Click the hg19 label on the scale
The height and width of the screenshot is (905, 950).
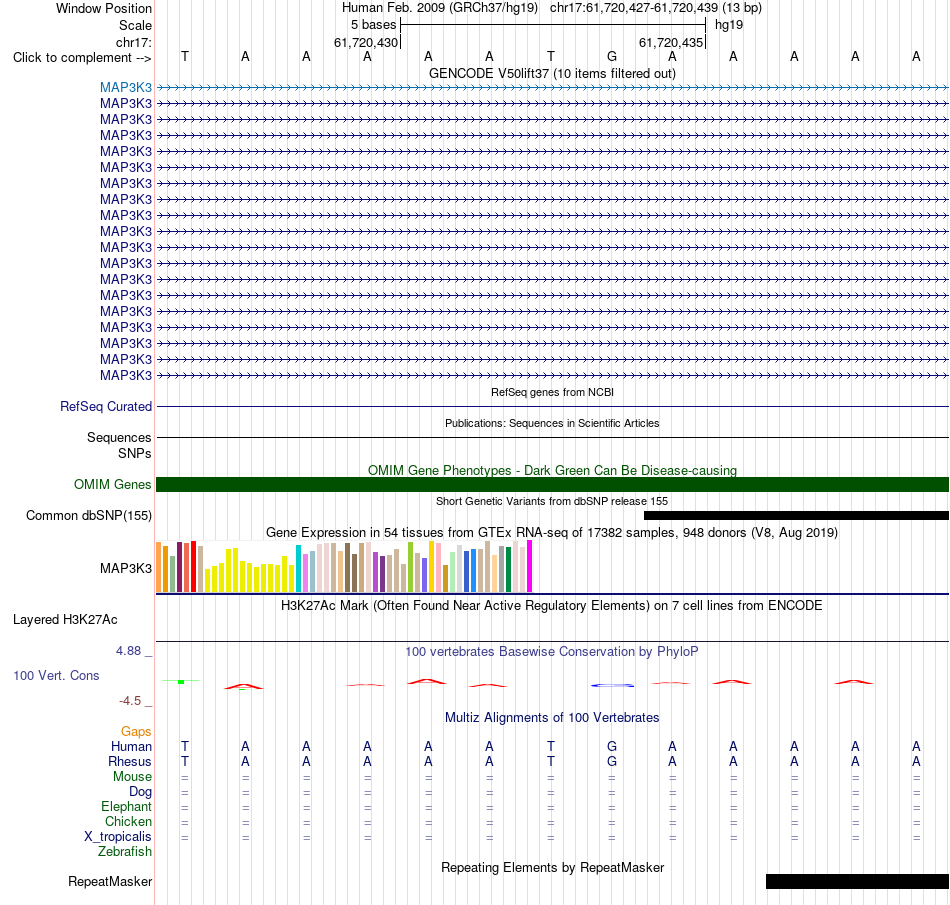(729, 25)
